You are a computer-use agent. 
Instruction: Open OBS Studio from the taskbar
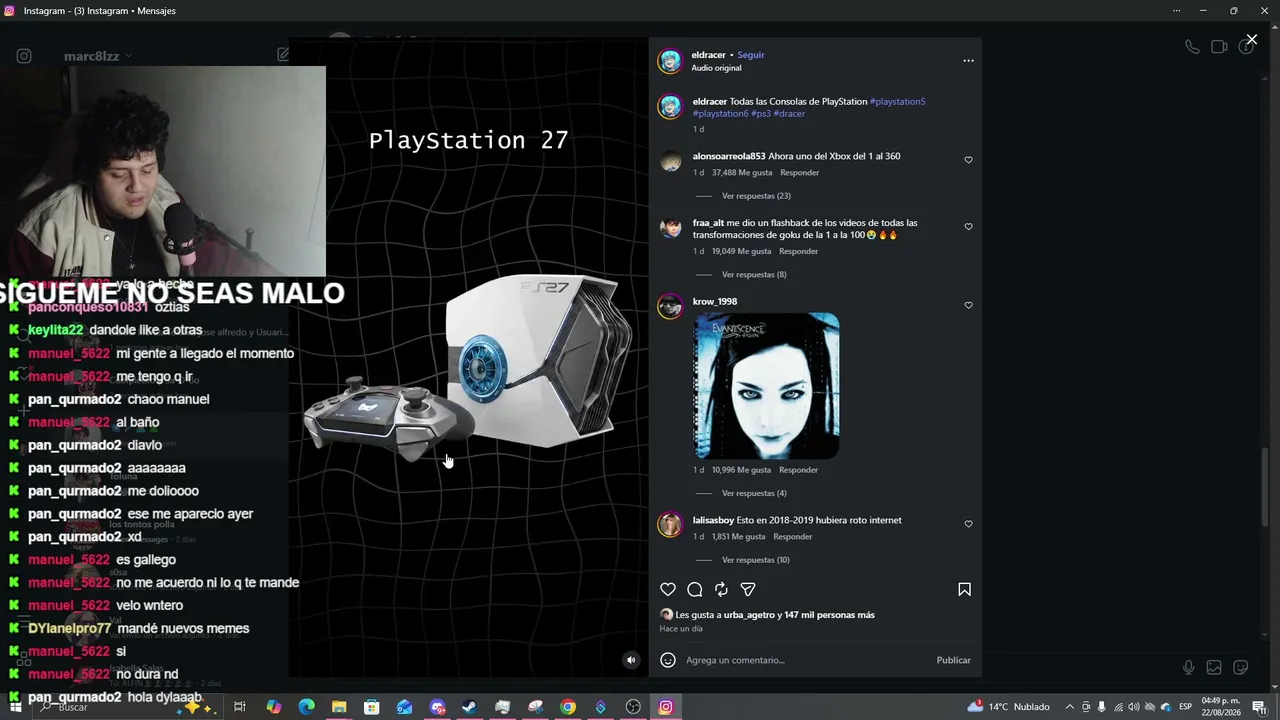click(x=633, y=707)
